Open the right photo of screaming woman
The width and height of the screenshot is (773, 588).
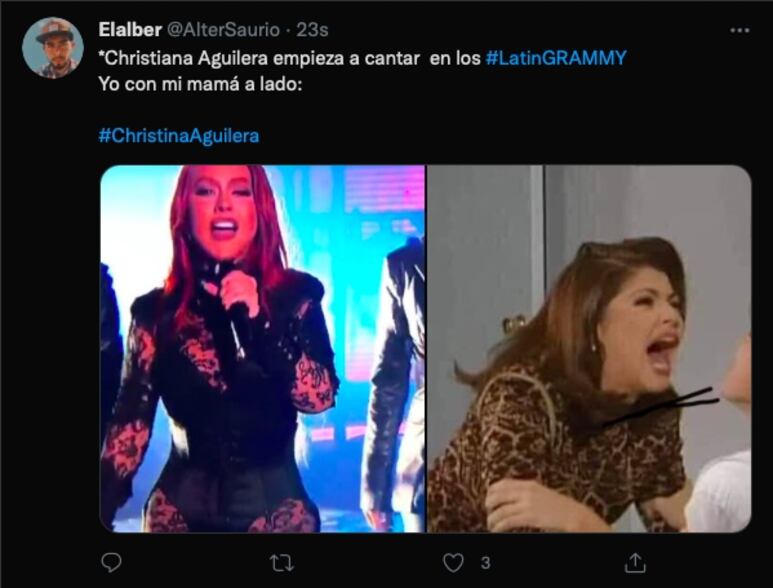tap(589, 349)
